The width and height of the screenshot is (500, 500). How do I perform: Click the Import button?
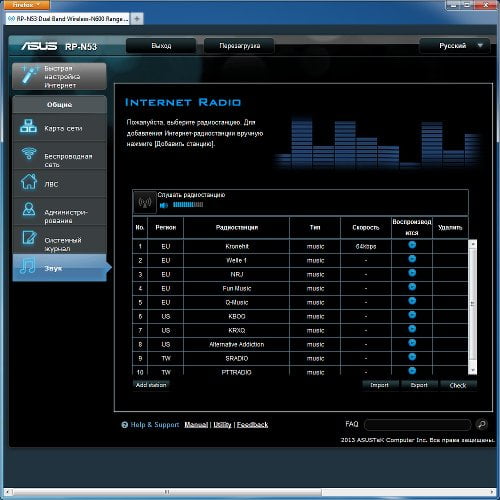380,385
